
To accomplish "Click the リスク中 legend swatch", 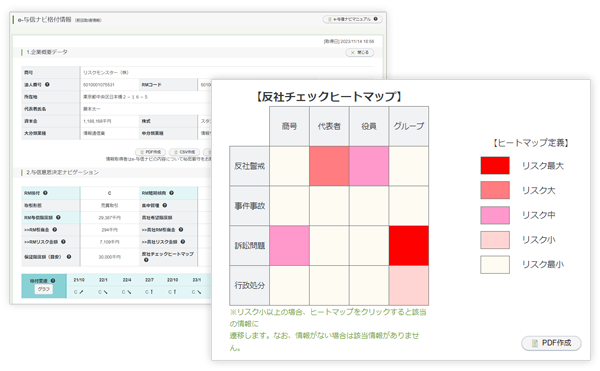I will (x=495, y=215).
